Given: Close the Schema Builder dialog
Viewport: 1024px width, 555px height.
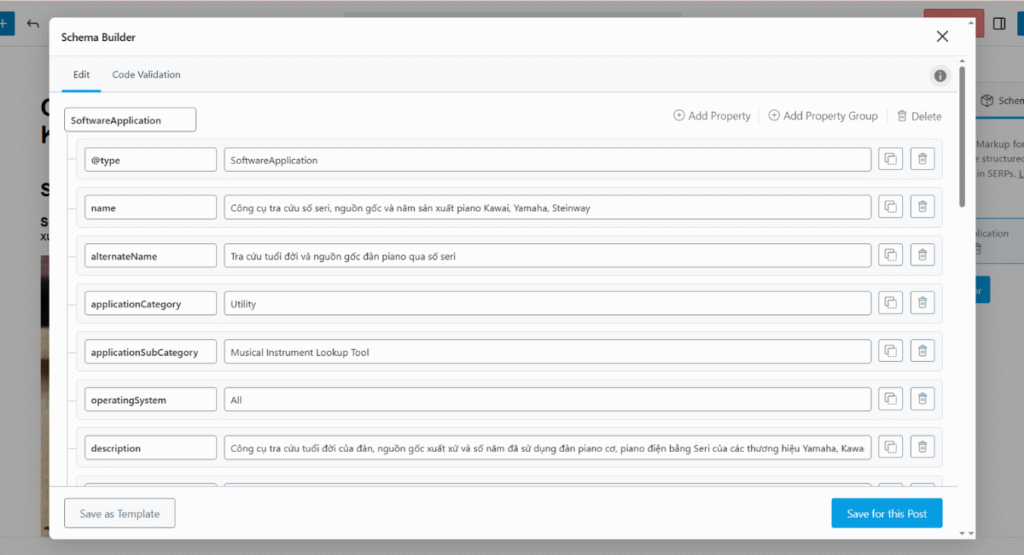Looking at the screenshot, I should [x=942, y=37].
